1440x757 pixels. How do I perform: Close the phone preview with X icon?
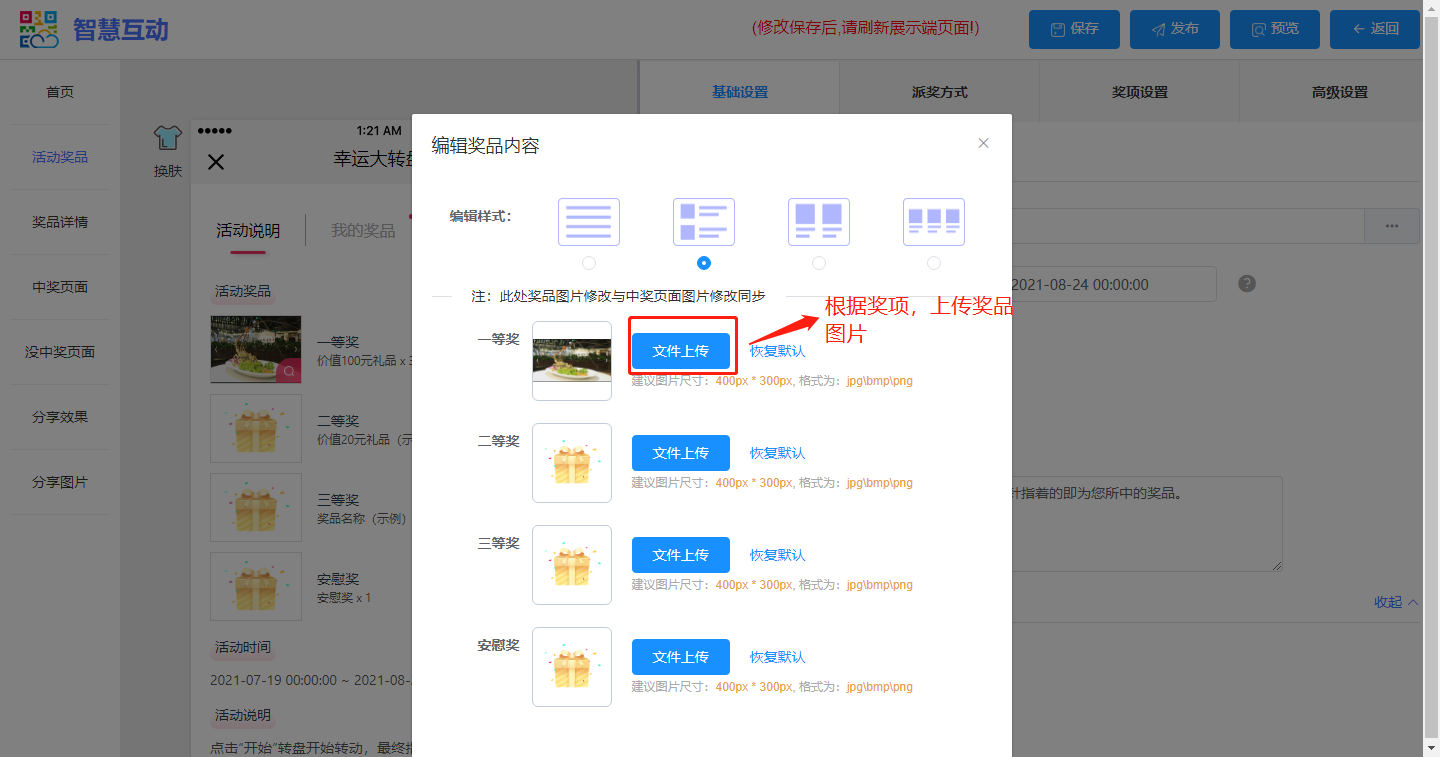pos(216,162)
